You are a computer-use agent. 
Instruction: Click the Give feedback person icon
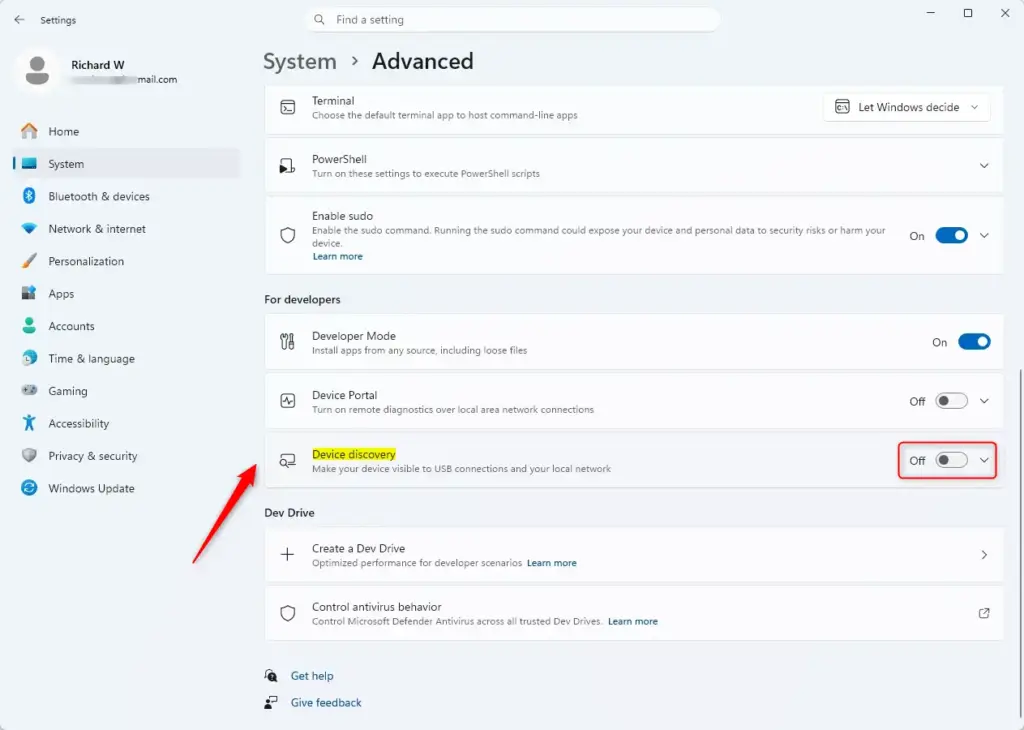(271, 703)
